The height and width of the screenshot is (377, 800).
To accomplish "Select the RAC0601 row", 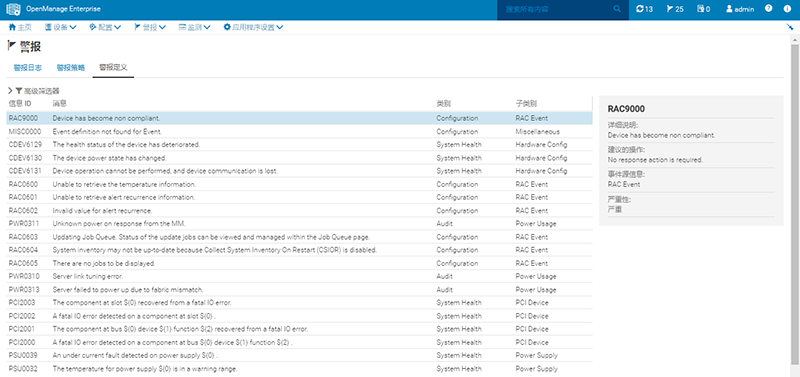I will point(299,197).
